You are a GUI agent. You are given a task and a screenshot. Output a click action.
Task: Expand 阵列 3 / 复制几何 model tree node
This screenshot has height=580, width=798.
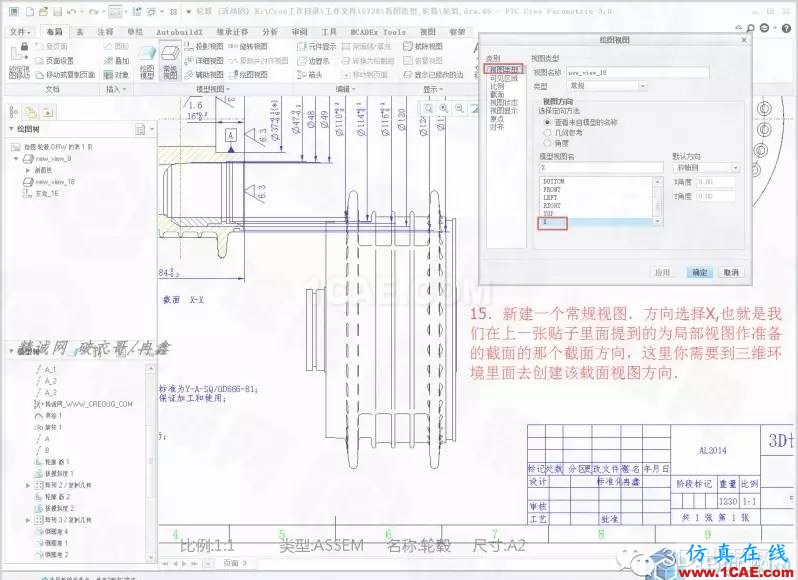28,520
